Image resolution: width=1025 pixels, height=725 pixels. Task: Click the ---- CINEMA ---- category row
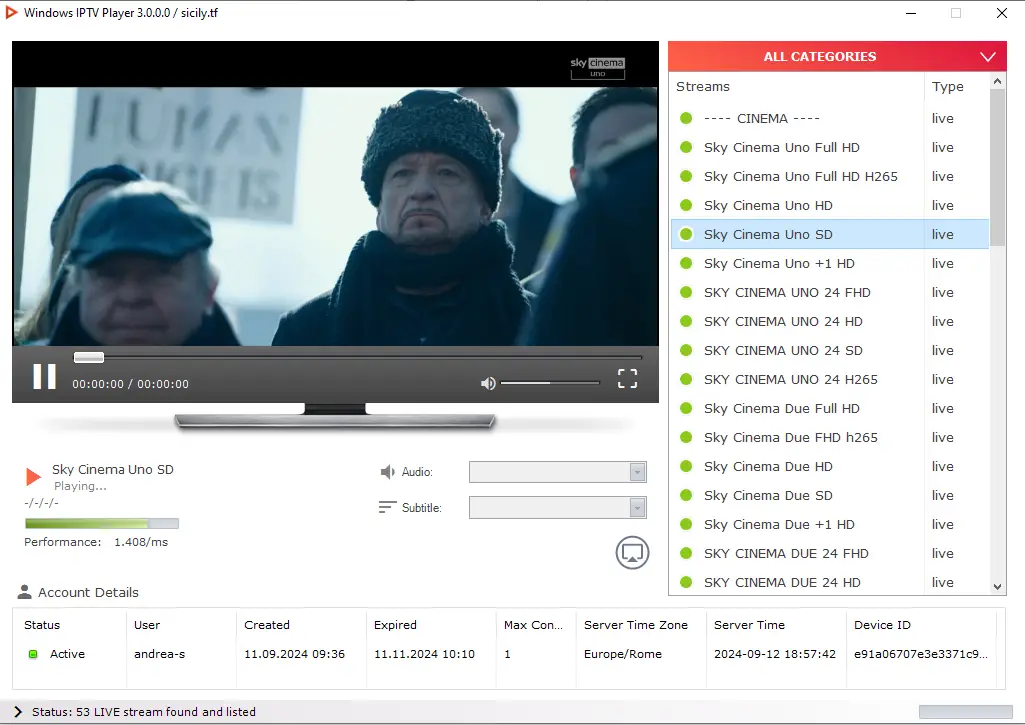830,118
